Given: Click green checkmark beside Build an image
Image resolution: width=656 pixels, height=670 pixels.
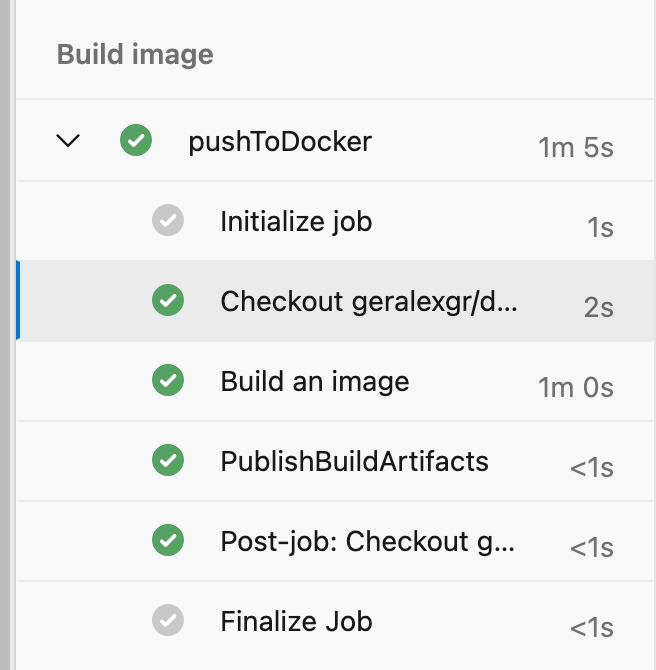Looking at the screenshot, I should point(168,381).
